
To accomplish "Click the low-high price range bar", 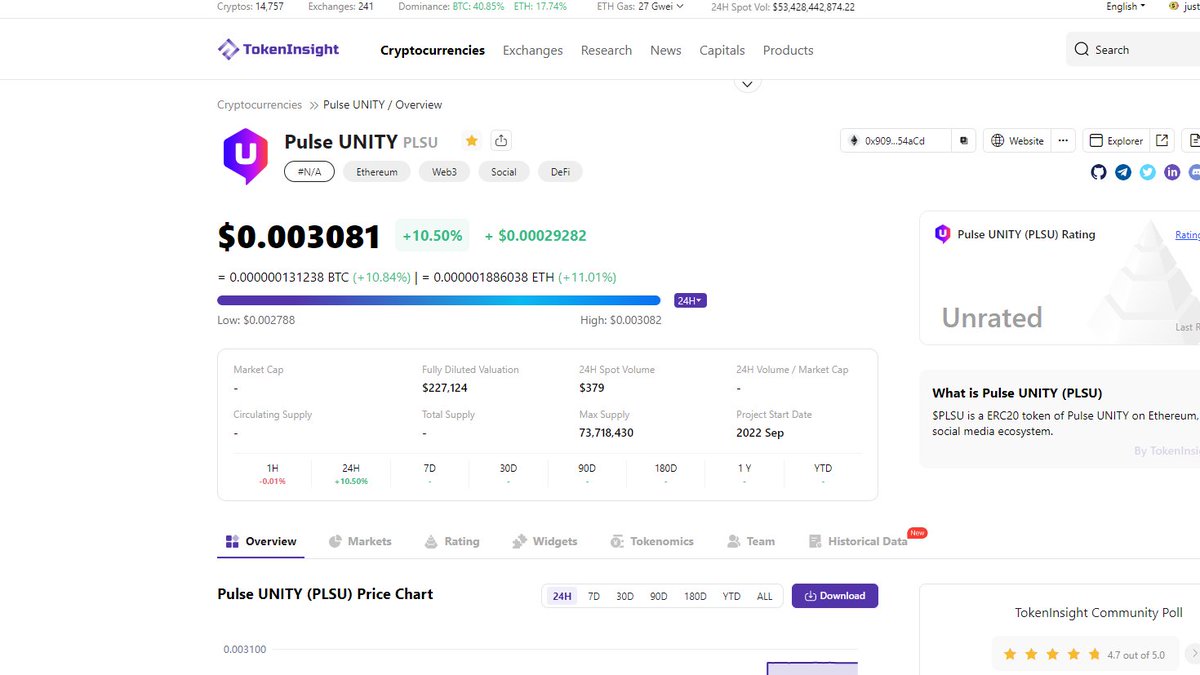I will pos(438,300).
